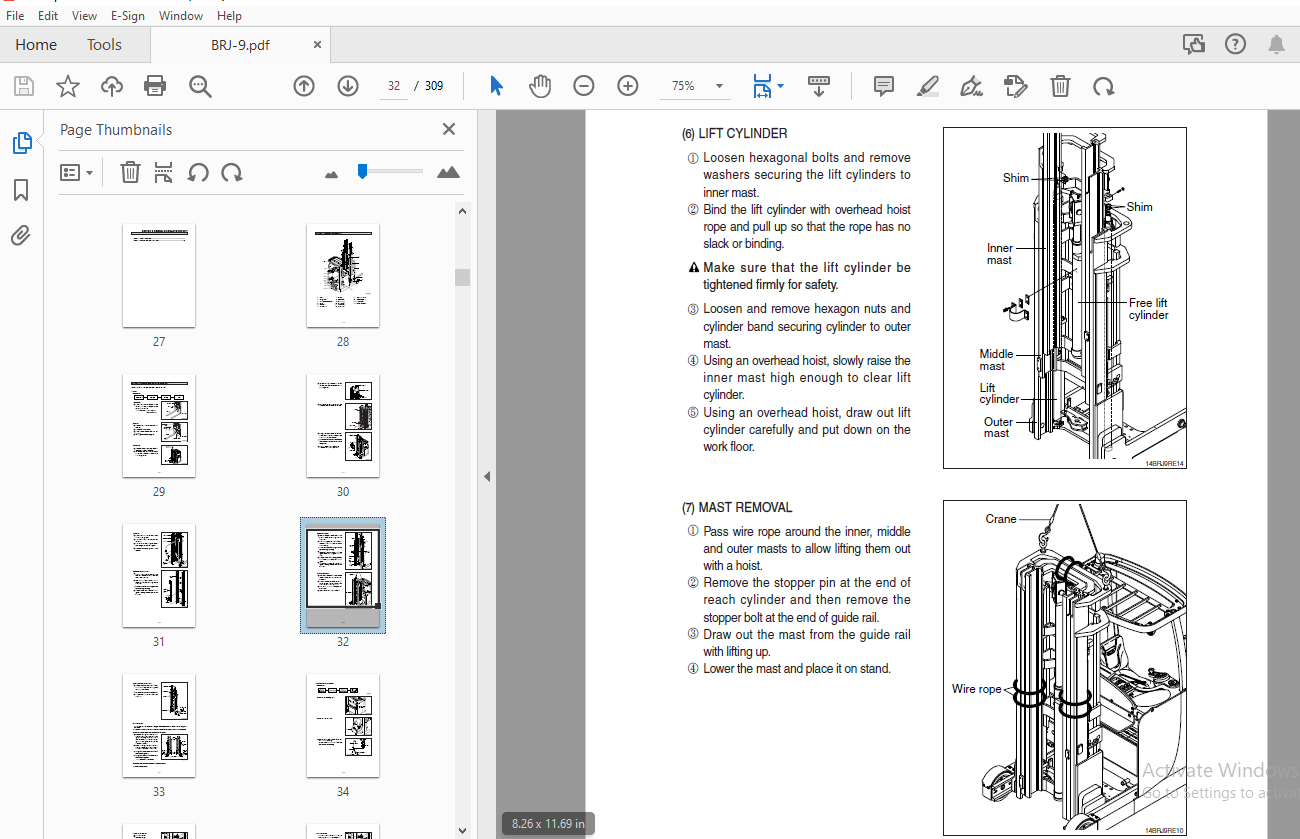
Task: Select the page 27 thumbnail
Action: coord(159,275)
